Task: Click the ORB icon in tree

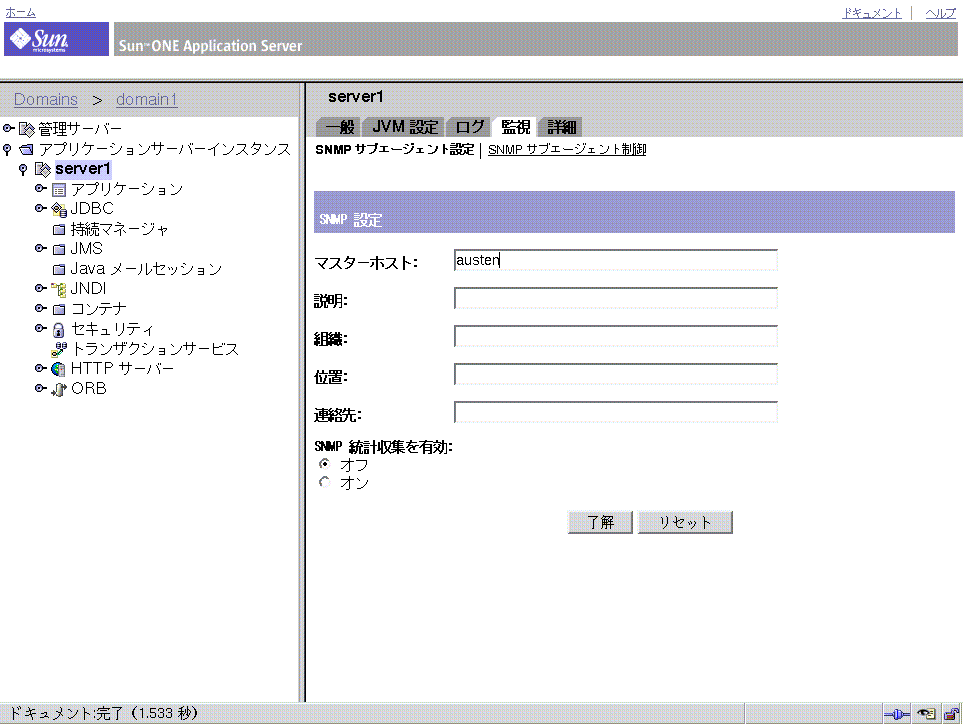Action: click(58, 389)
